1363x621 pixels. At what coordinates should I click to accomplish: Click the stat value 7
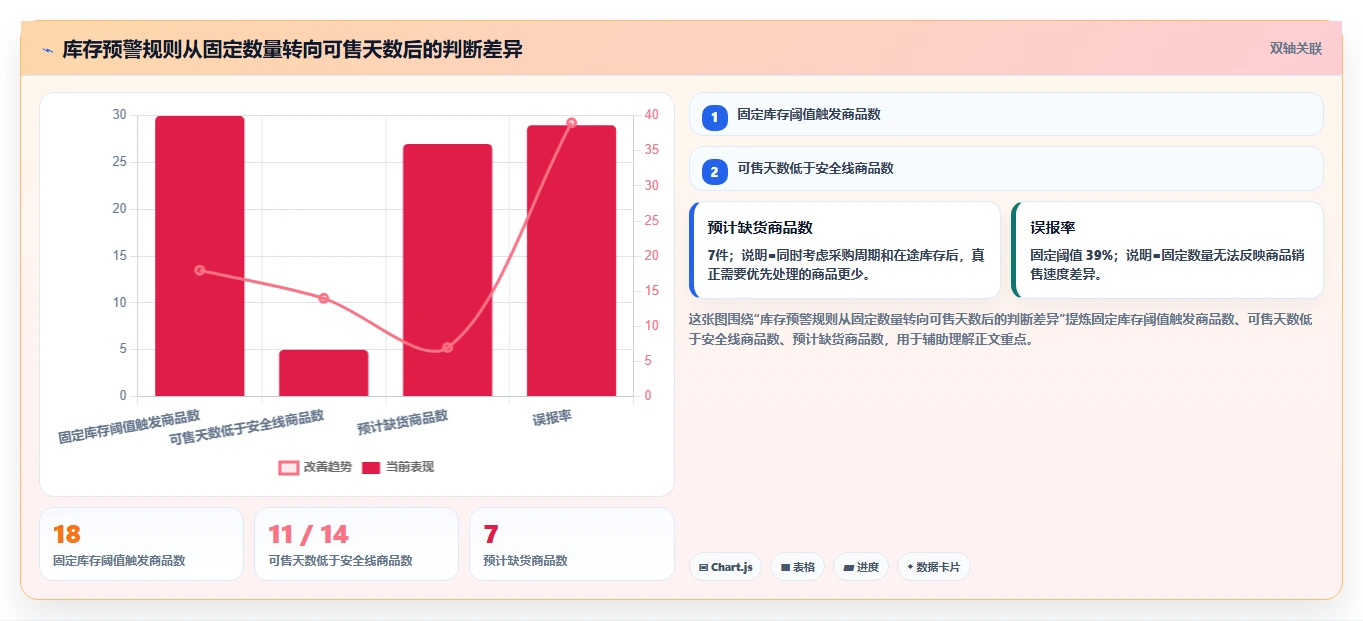point(491,535)
